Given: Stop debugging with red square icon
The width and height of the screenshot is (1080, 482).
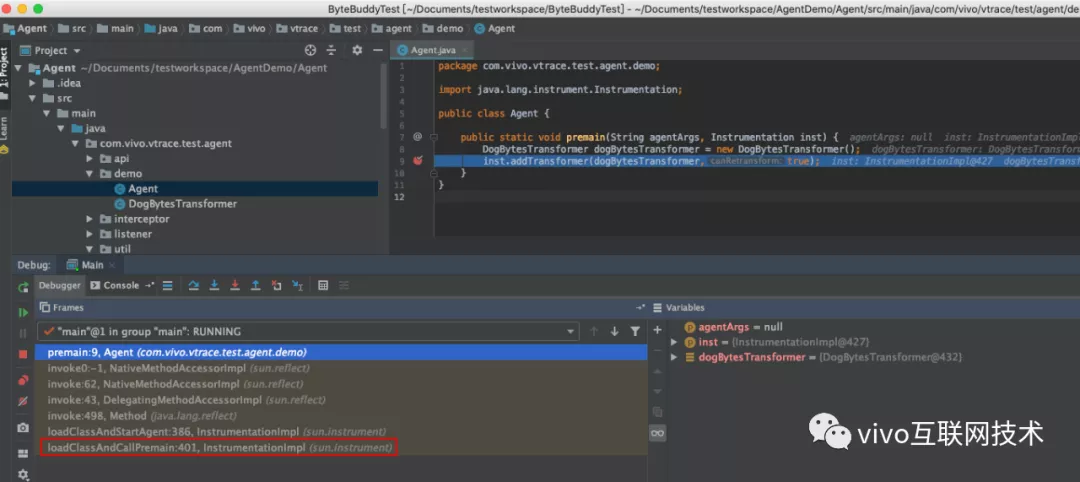Looking at the screenshot, I should [23, 354].
